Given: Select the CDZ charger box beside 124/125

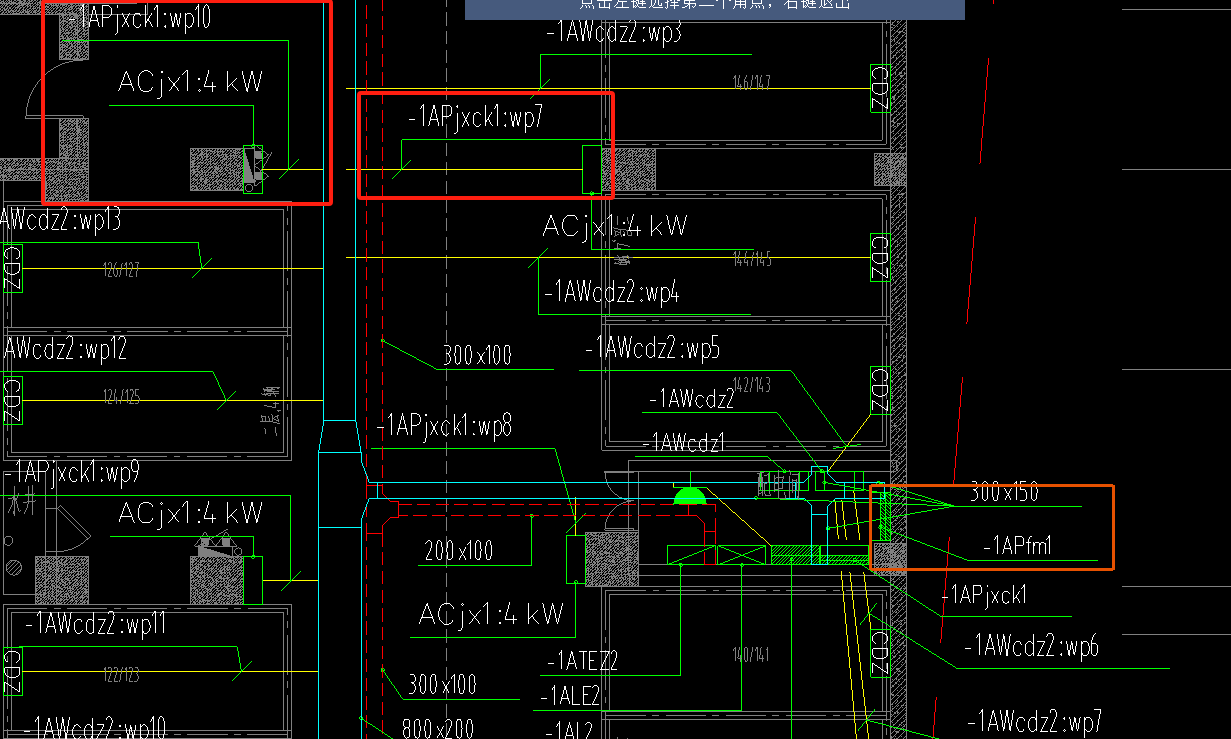Looking at the screenshot, I should click(x=12, y=400).
